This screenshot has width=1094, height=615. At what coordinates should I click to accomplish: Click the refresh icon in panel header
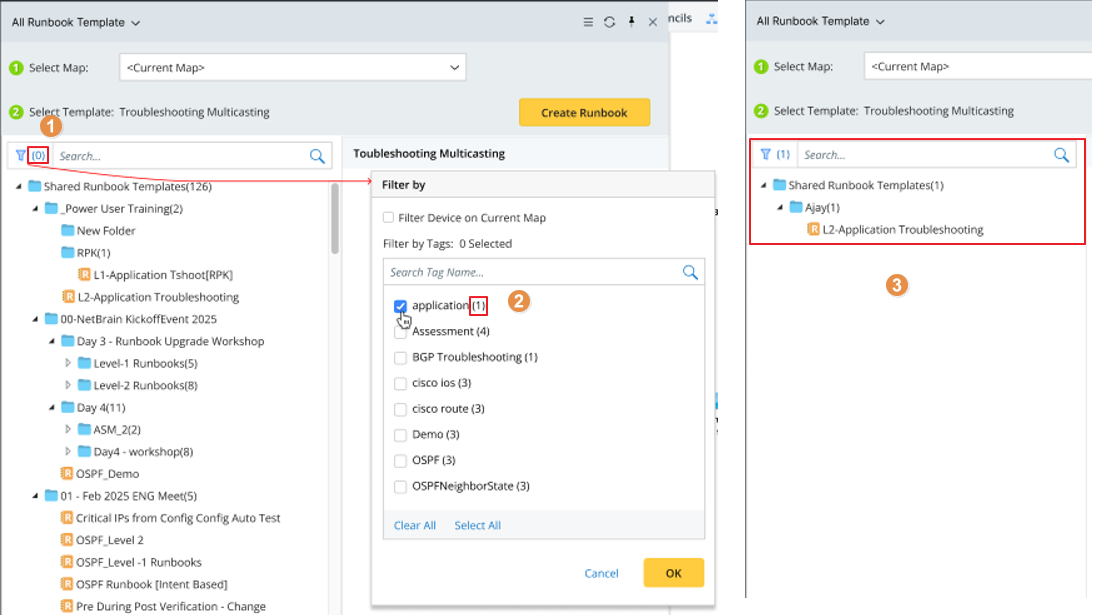pos(609,22)
